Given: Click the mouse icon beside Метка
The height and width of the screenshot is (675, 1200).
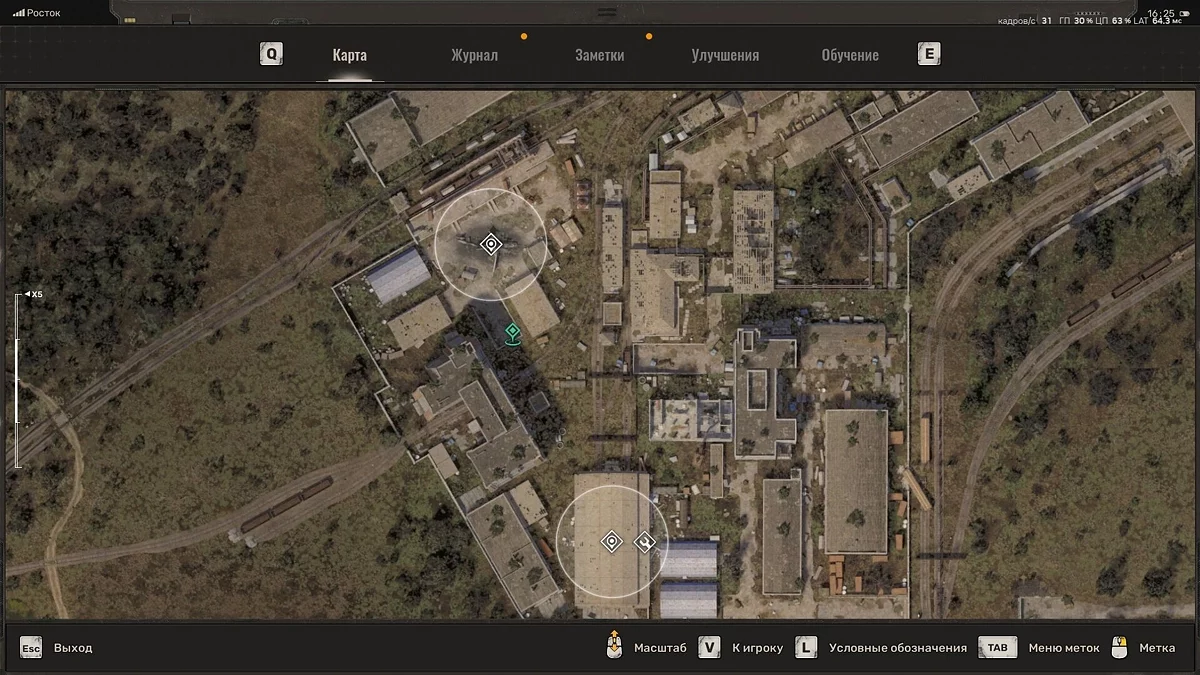Looking at the screenshot, I should pyautogui.click(x=1119, y=647).
